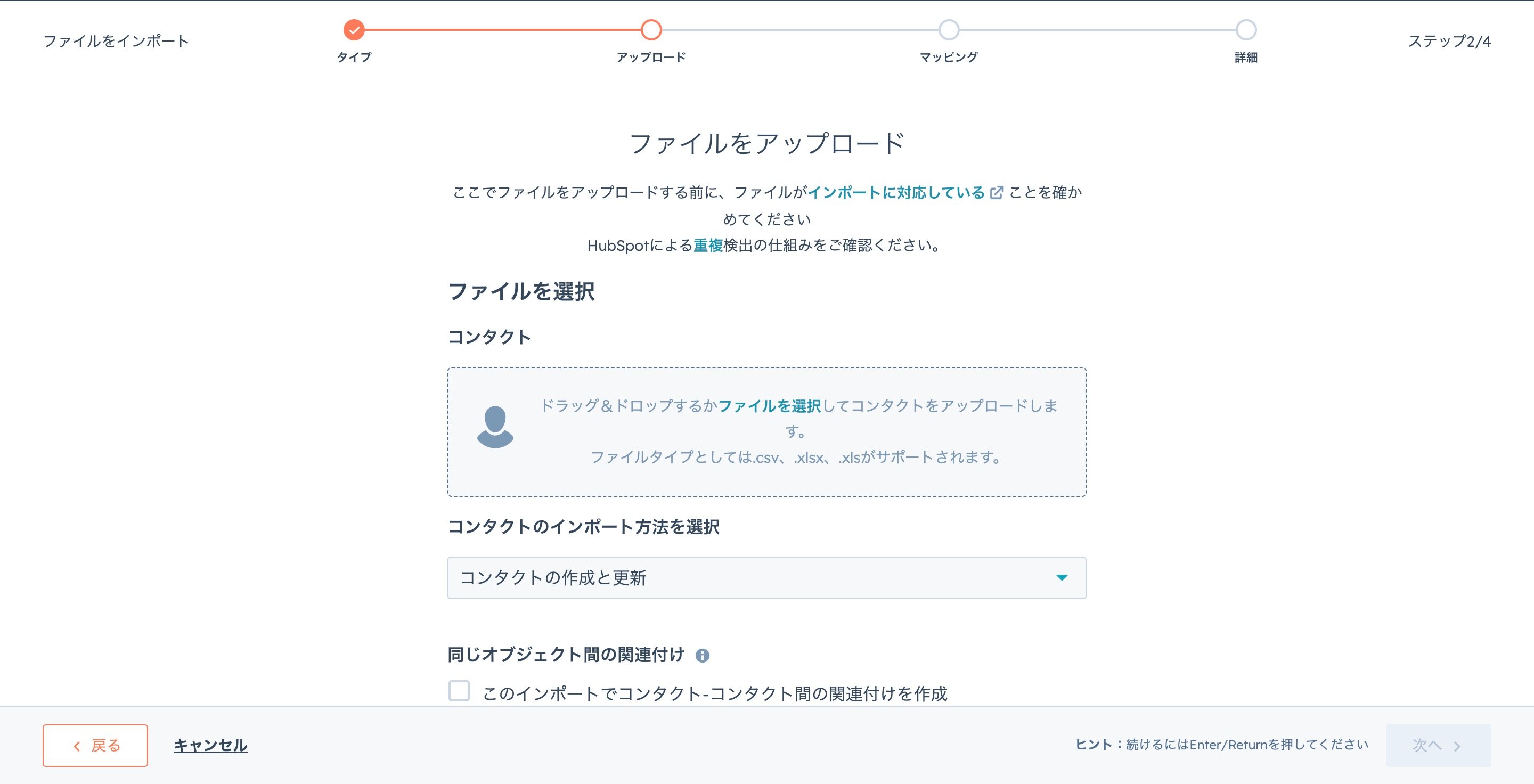Click the コンタクトのインポート方法を選択 label

[x=584, y=527]
